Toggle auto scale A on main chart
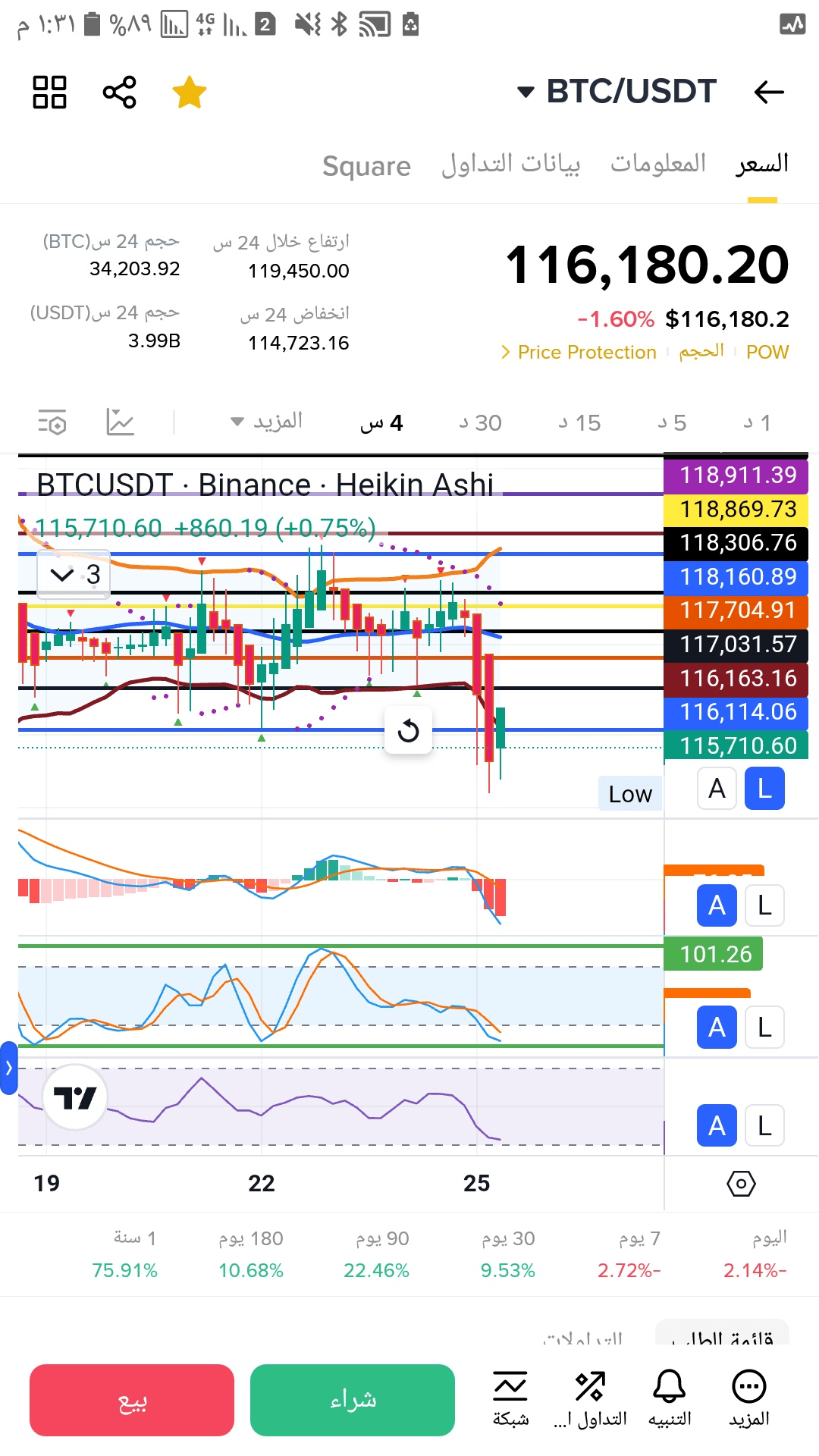819x1456 pixels. [717, 789]
